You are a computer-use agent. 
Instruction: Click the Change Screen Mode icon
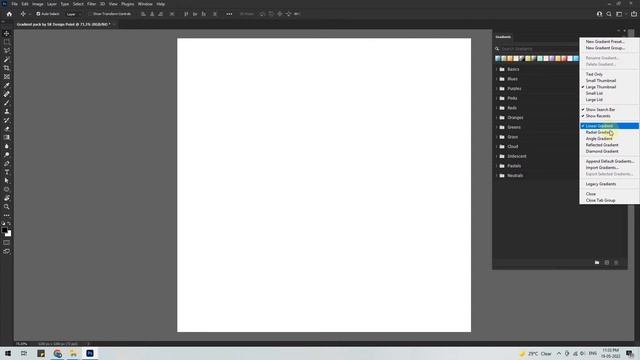[x=7, y=251]
